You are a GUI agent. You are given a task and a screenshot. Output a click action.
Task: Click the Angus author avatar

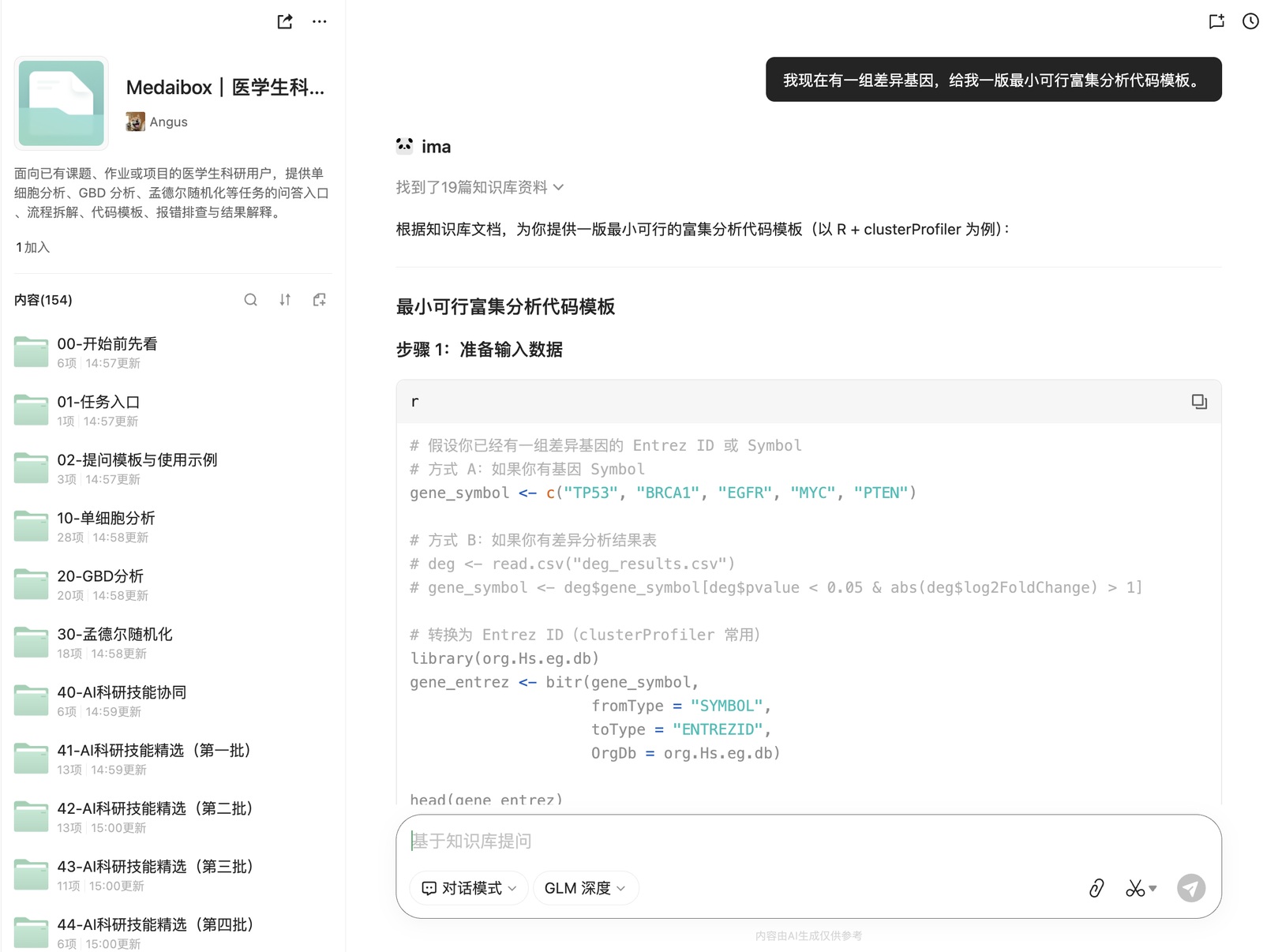click(135, 122)
